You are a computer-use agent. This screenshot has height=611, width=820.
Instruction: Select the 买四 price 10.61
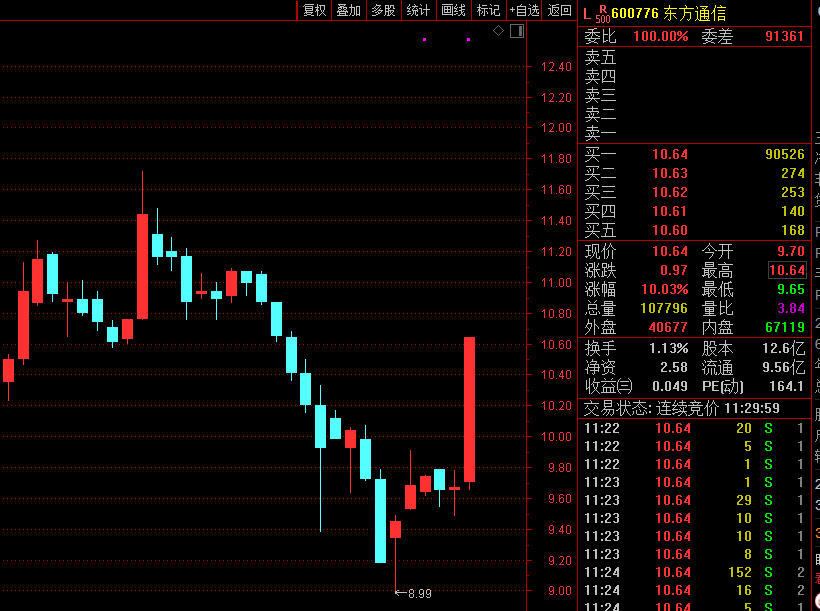click(670, 211)
